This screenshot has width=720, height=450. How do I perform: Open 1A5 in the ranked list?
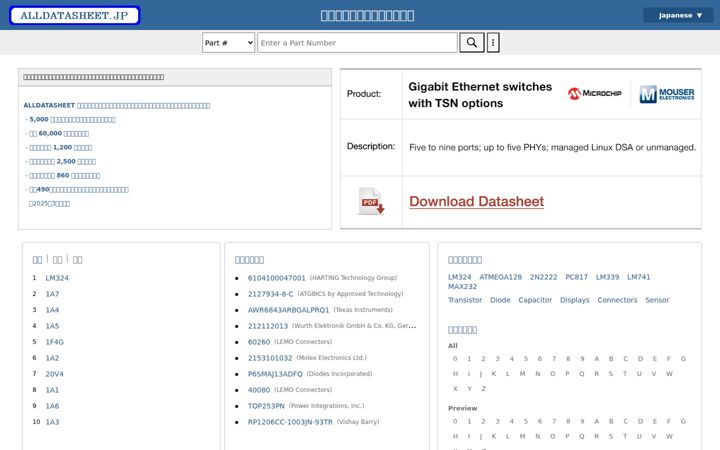click(x=52, y=326)
